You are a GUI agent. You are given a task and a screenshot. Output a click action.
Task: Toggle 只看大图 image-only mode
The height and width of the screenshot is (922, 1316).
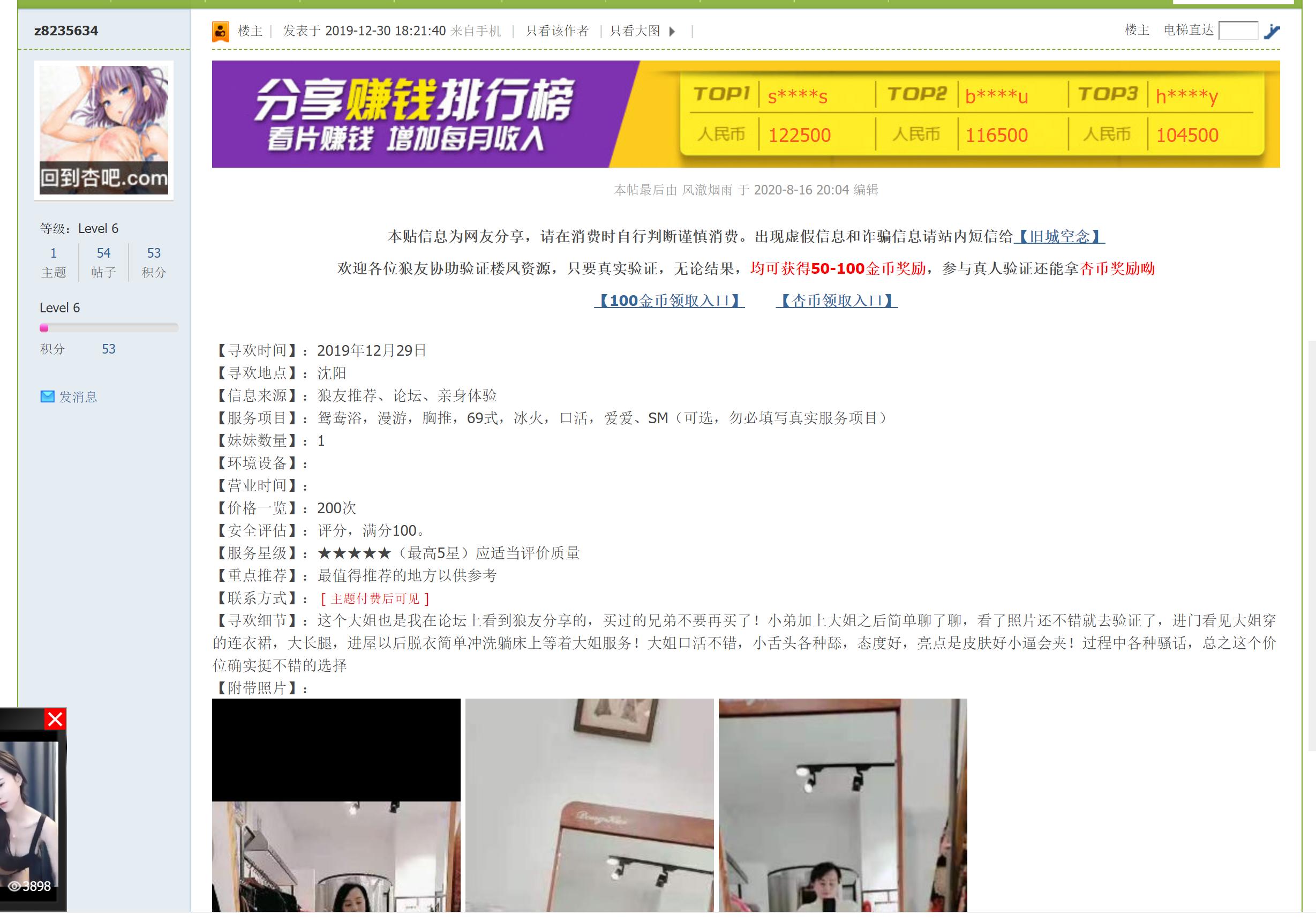[x=636, y=32]
